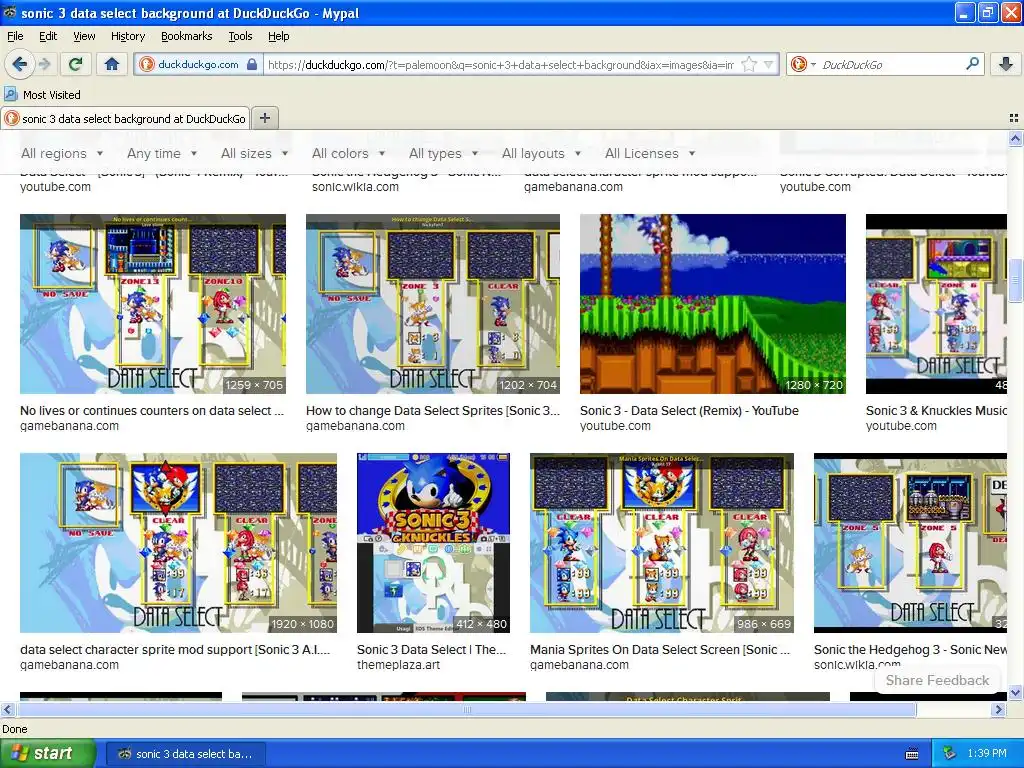Click the padlock site security icon

(252, 64)
